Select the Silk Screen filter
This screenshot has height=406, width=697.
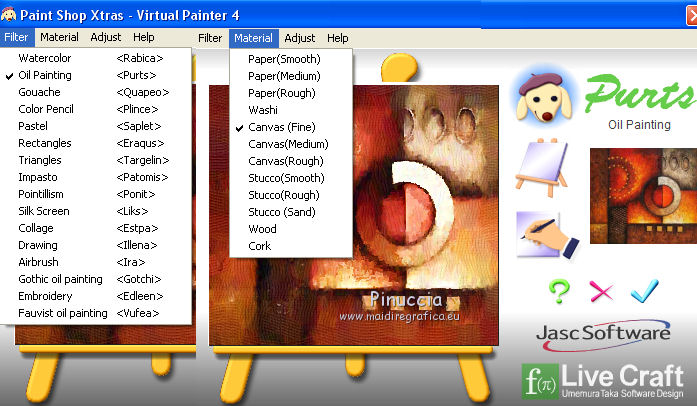pyautogui.click(x=96, y=211)
